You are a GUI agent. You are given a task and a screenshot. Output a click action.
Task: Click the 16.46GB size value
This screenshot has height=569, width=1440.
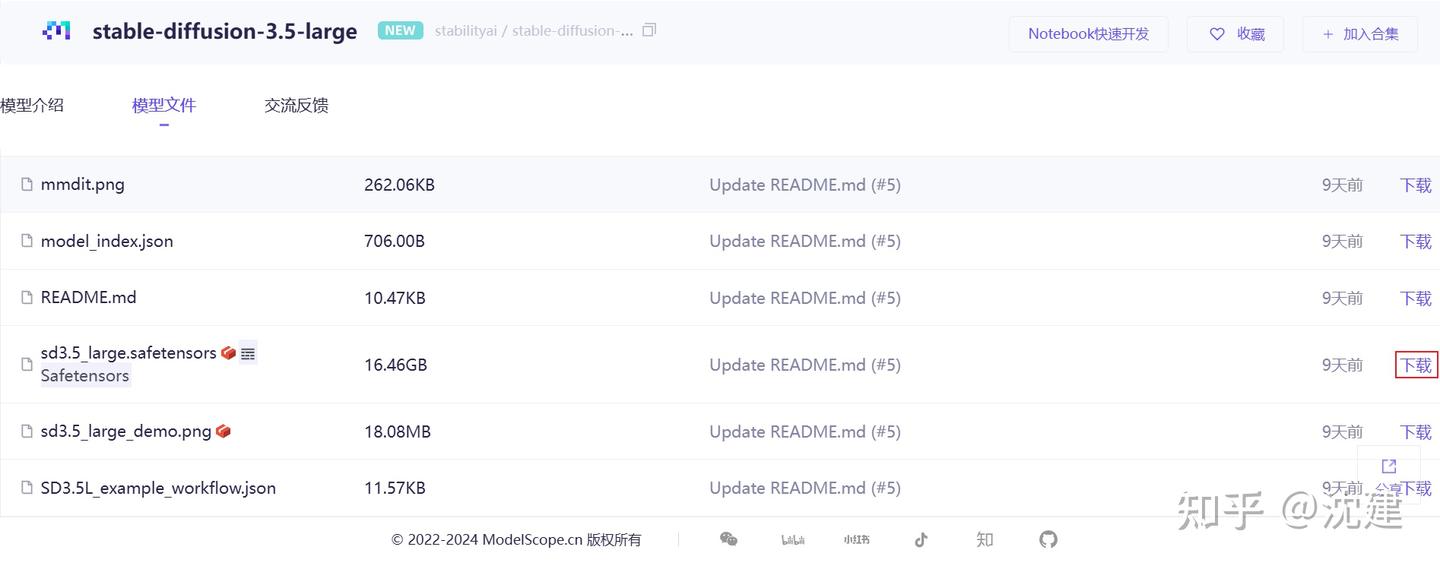point(396,365)
